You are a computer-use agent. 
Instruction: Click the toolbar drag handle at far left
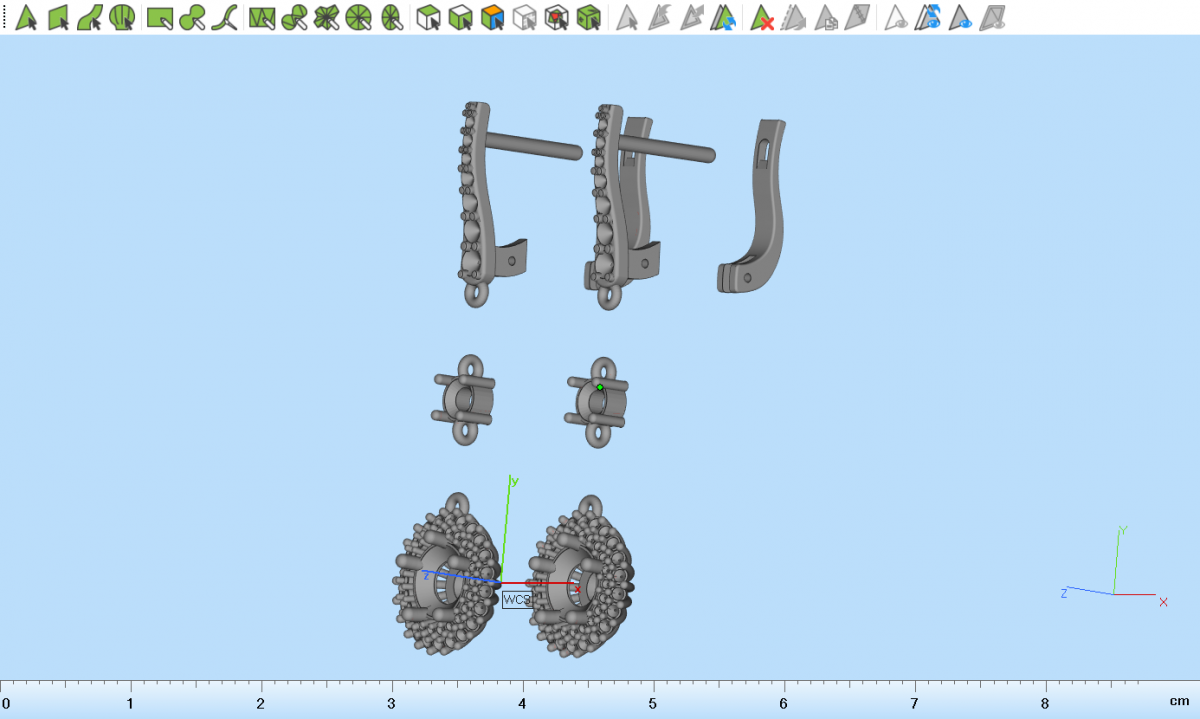click(4, 17)
